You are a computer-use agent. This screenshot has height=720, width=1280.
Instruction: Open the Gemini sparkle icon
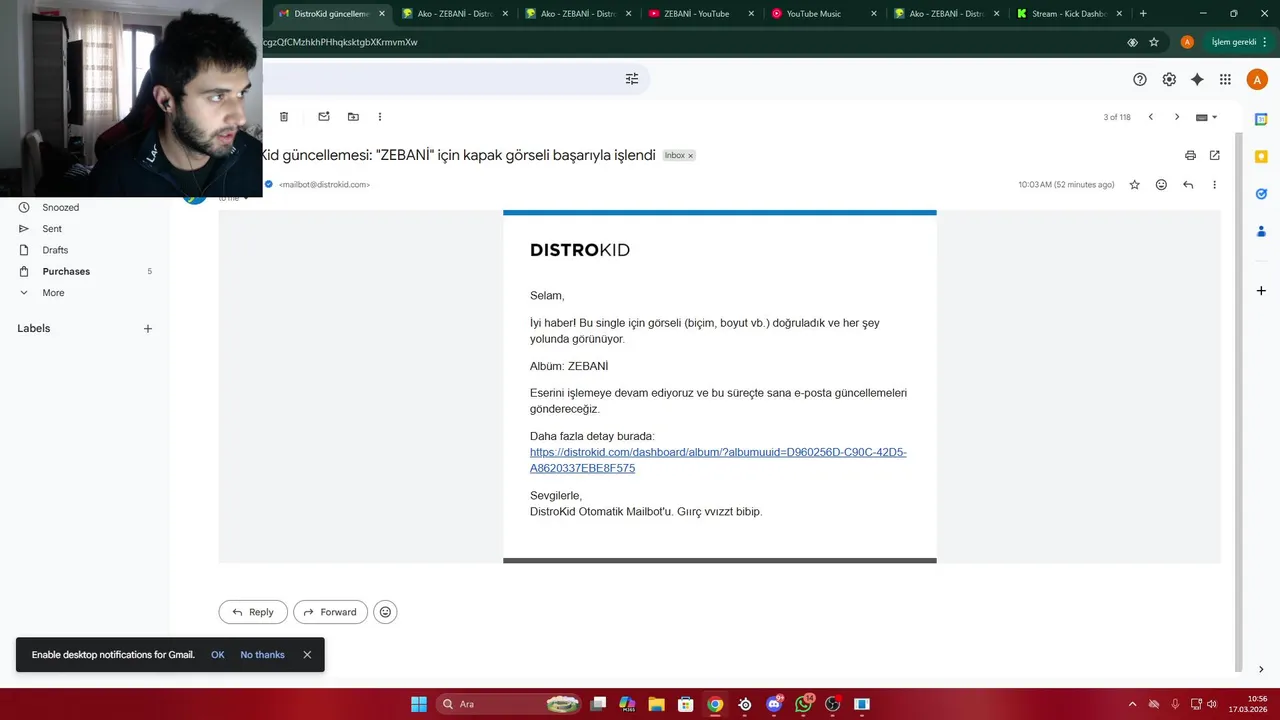(1197, 79)
